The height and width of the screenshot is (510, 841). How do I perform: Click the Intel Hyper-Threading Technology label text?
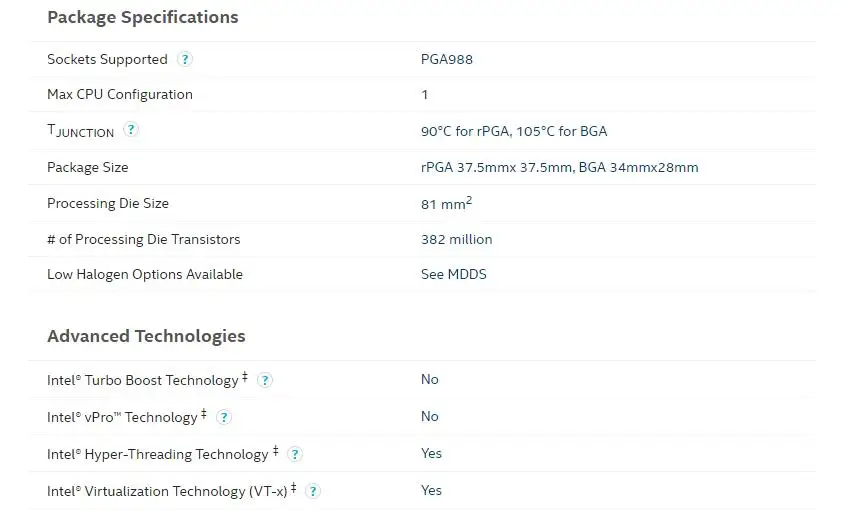tap(158, 454)
